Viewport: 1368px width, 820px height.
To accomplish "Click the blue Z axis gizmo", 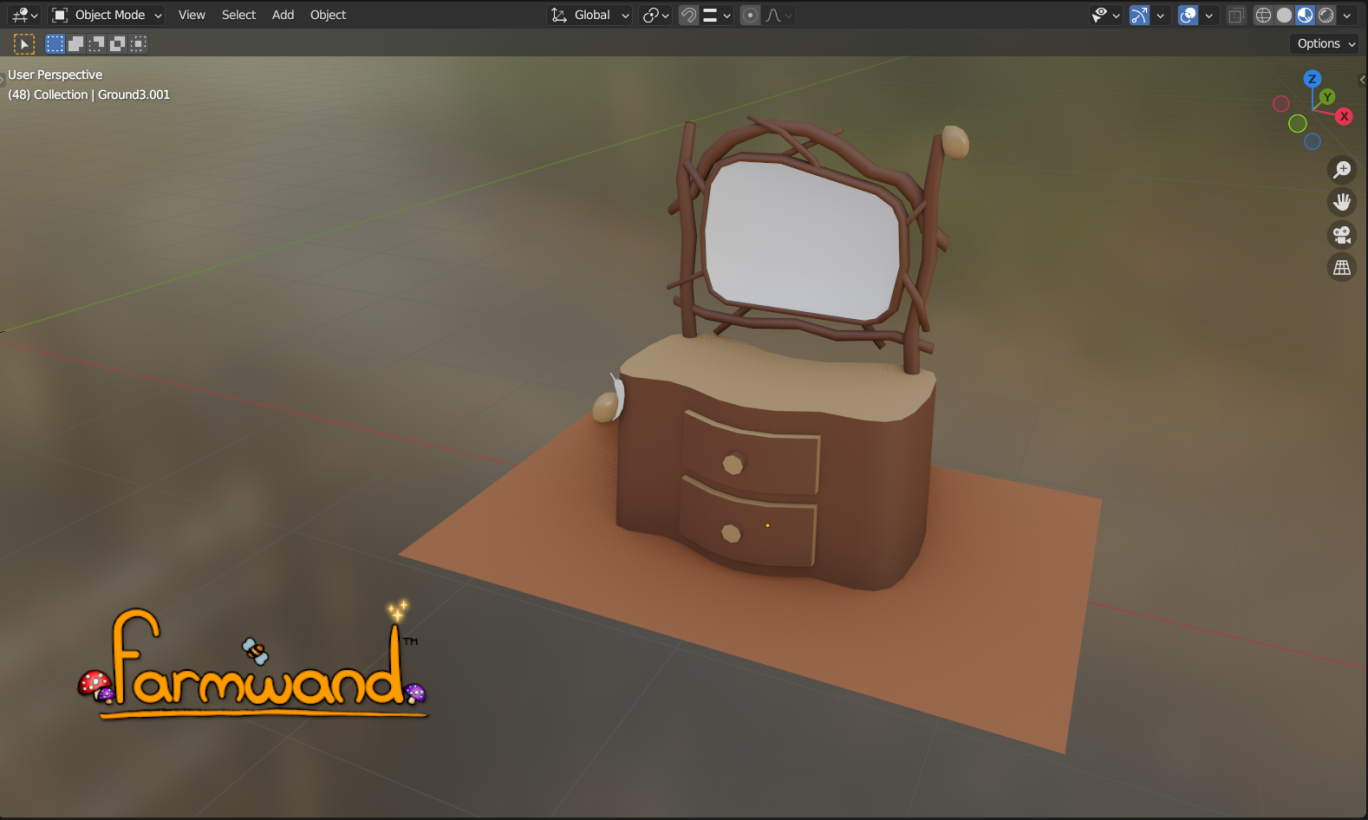I will pos(1313,79).
